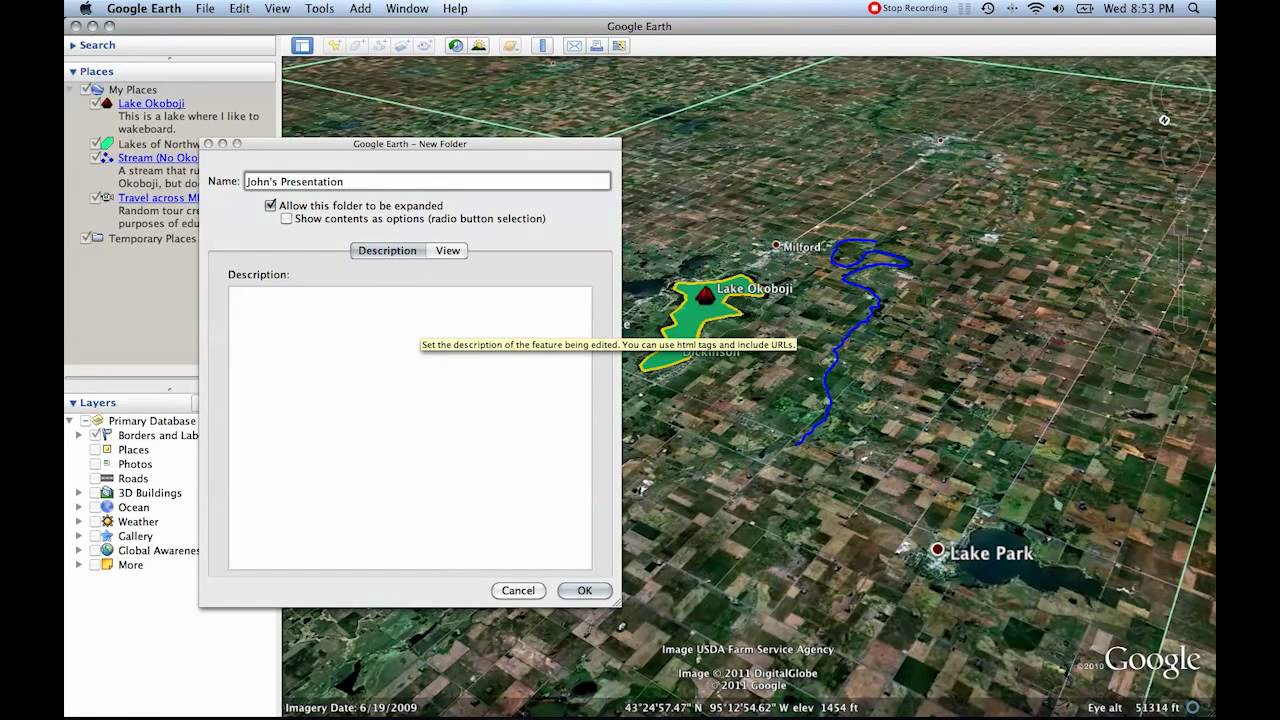Select the Add Image Overlay icon

[x=402, y=45]
